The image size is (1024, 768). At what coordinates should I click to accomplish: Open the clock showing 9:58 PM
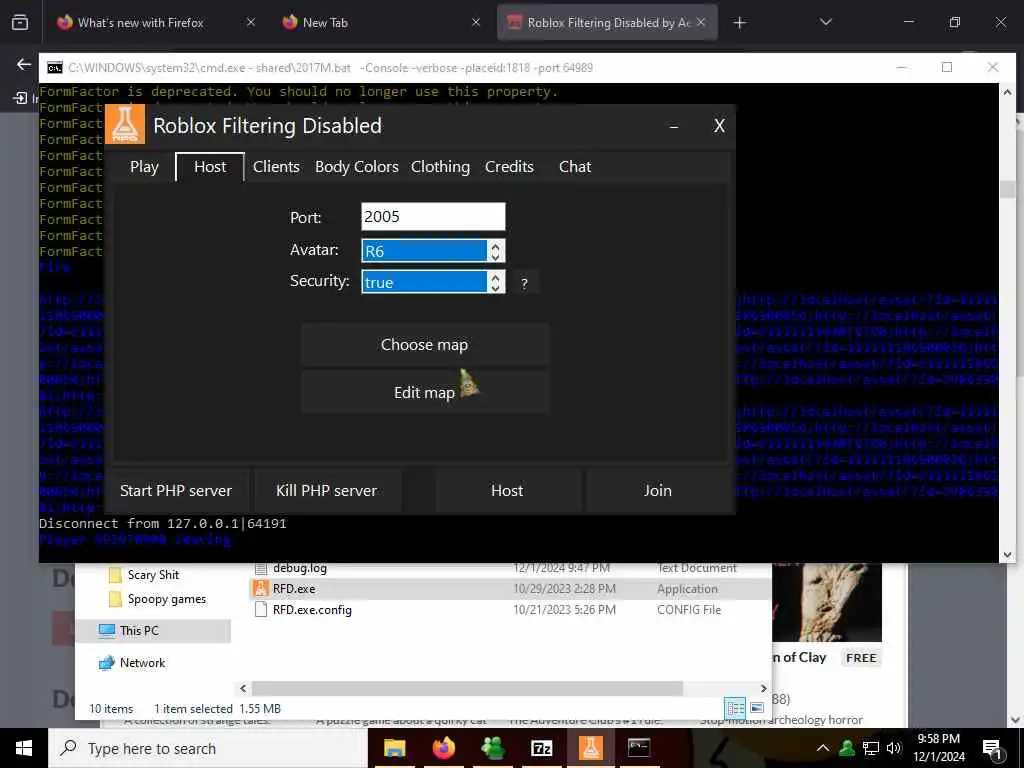(939, 748)
